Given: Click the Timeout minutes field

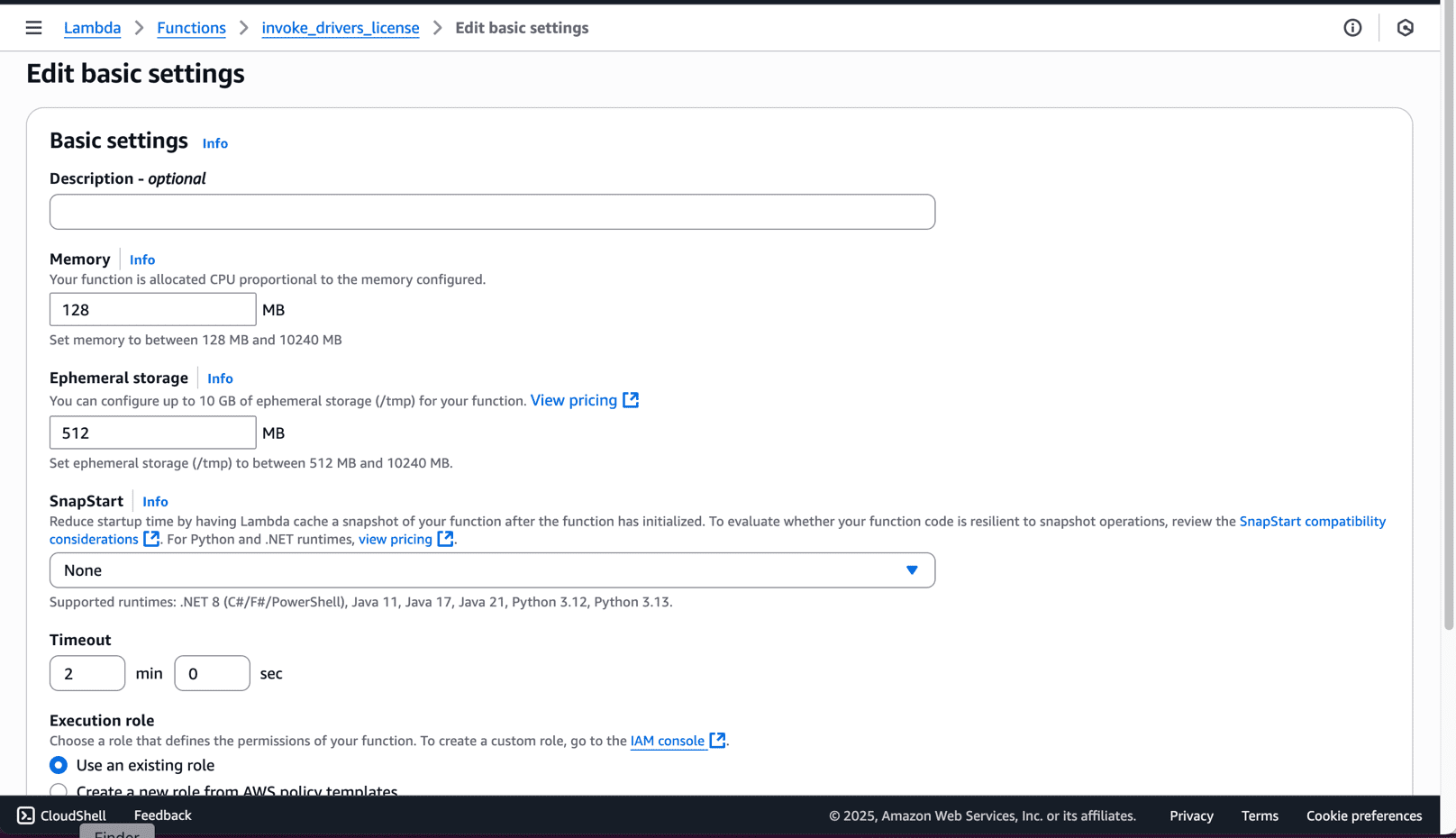Looking at the screenshot, I should click(x=87, y=673).
